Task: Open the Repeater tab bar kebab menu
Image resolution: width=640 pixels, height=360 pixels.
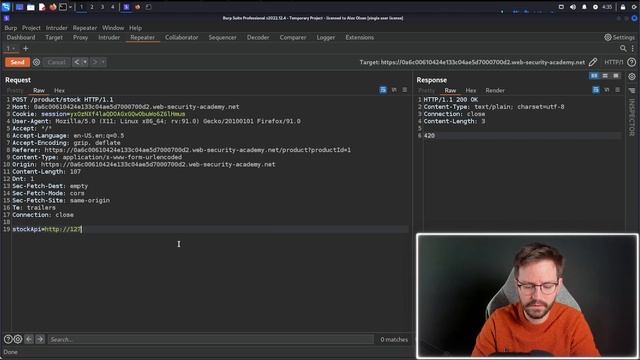Action: pyautogui.click(x=633, y=49)
